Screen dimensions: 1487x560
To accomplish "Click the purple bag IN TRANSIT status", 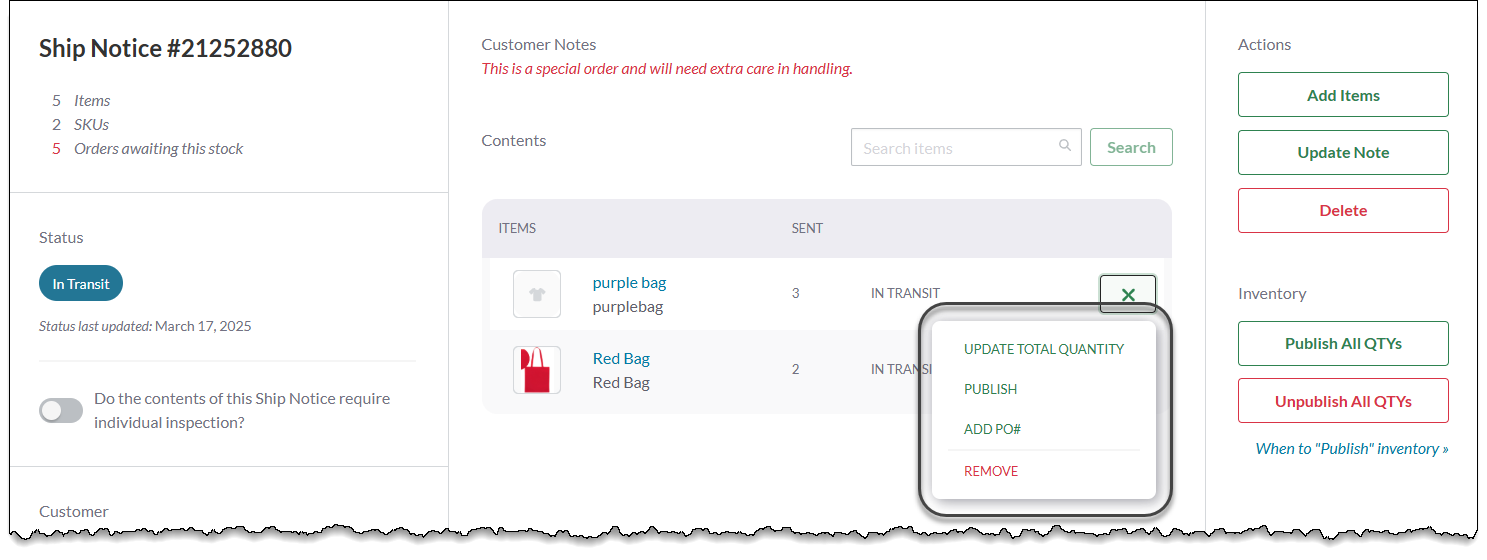I will coord(905,293).
